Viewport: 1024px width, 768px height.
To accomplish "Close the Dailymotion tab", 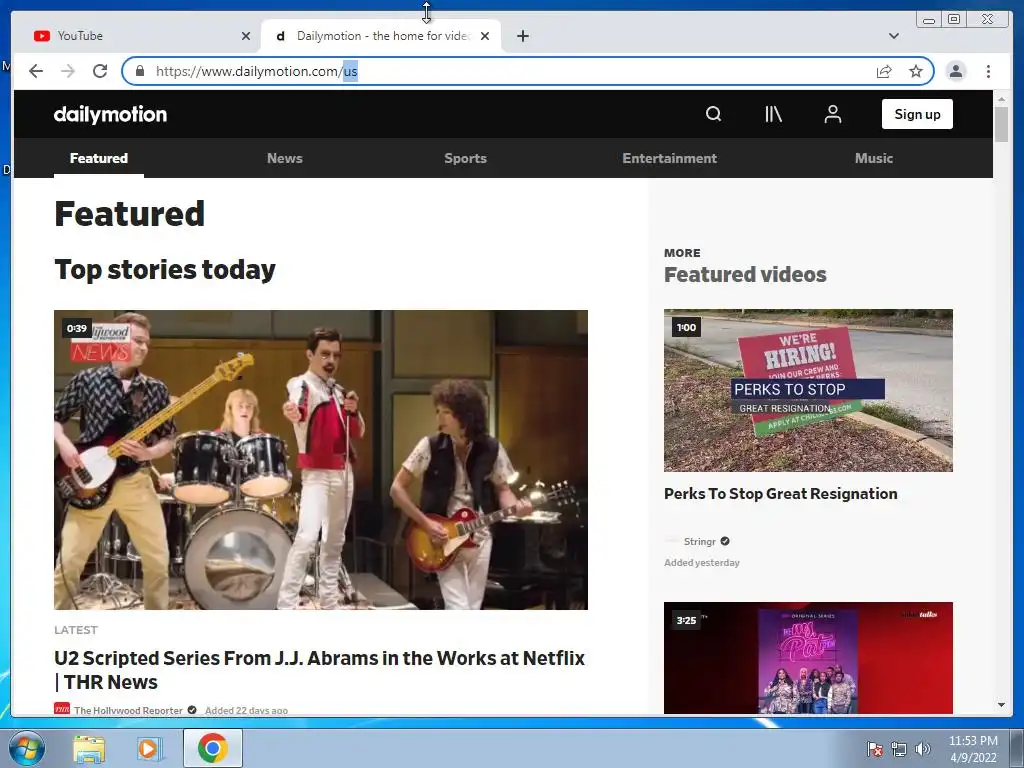I will click(x=485, y=36).
